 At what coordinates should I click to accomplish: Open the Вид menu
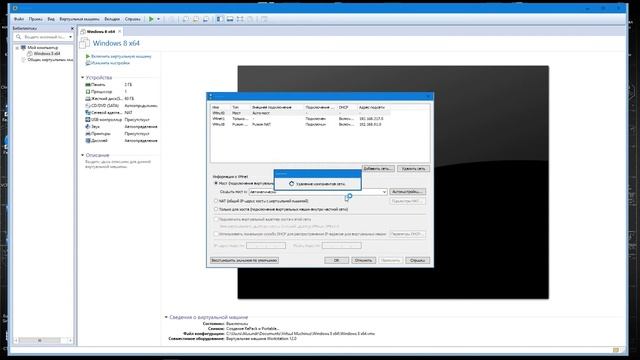click(51, 19)
